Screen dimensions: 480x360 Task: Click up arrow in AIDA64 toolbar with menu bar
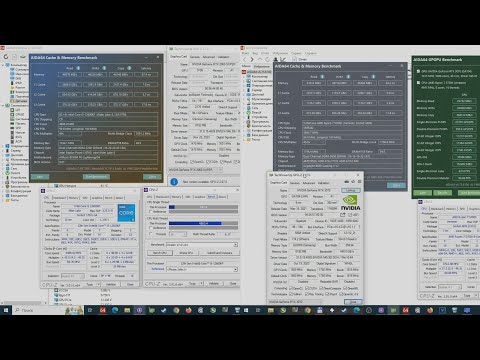(x=260, y=59)
